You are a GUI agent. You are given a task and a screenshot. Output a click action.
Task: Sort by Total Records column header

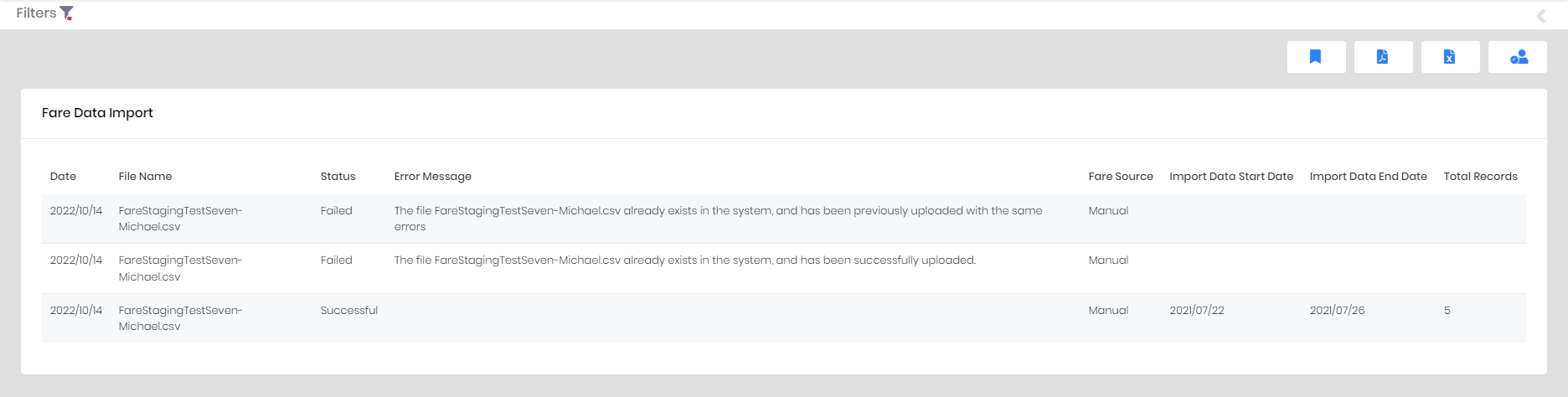(1480, 176)
